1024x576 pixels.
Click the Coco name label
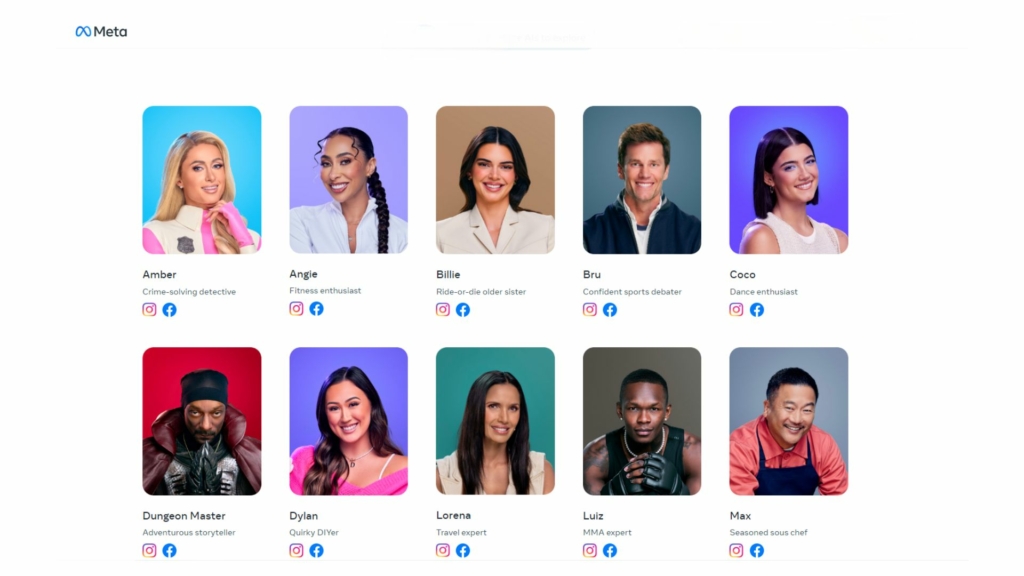[x=743, y=274]
